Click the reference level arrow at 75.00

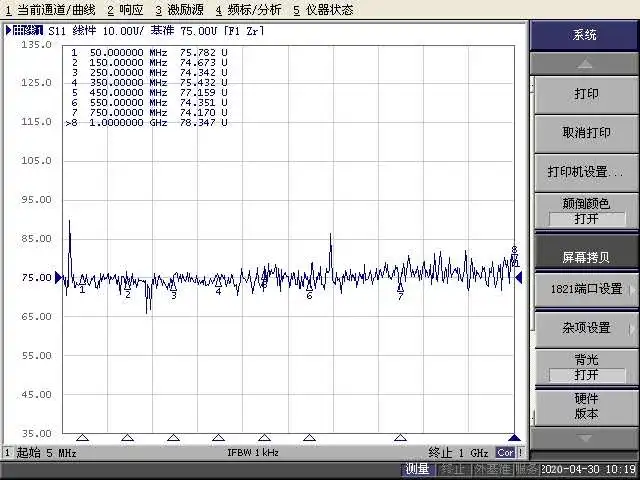(59, 277)
